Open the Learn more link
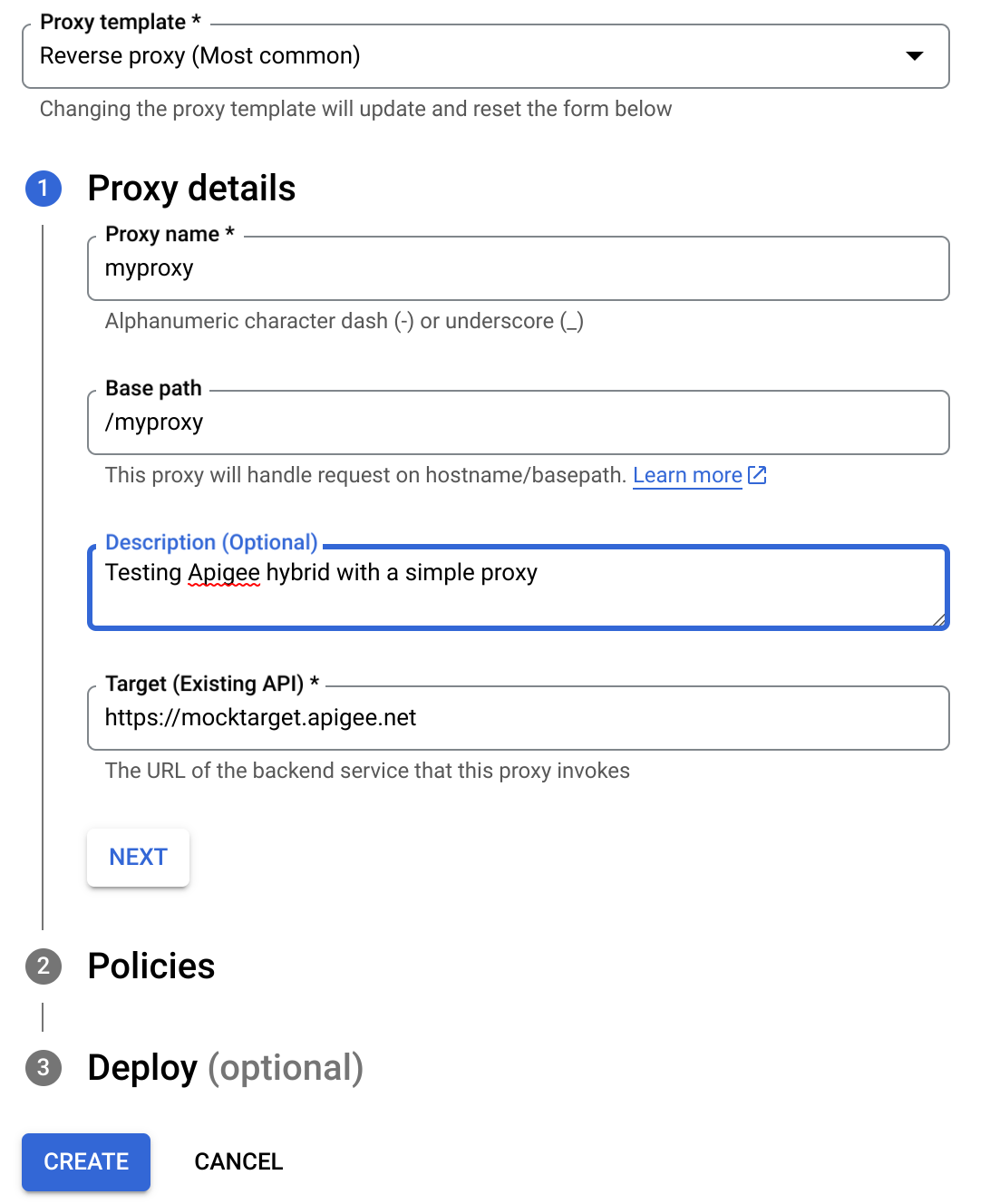This screenshot has width=990, height=1204. 687,474
